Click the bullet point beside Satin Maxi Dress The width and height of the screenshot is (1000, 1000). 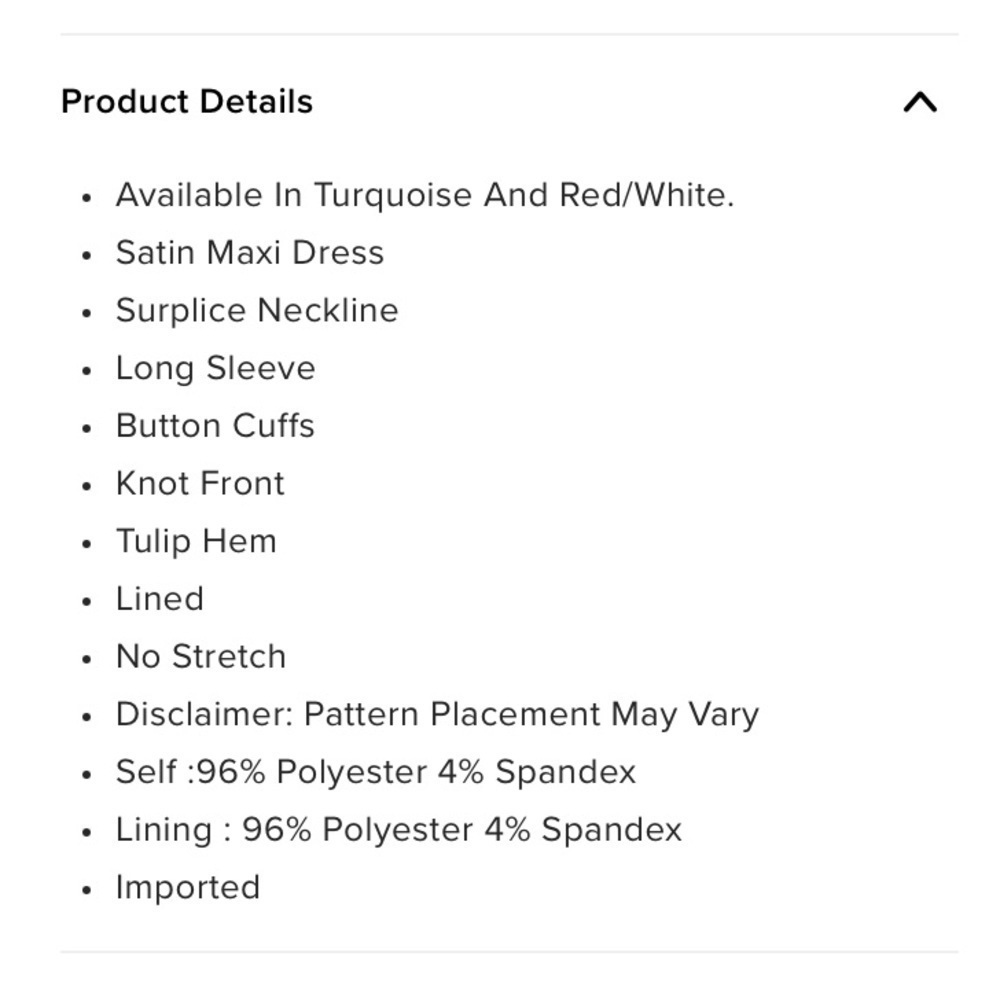[87, 255]
